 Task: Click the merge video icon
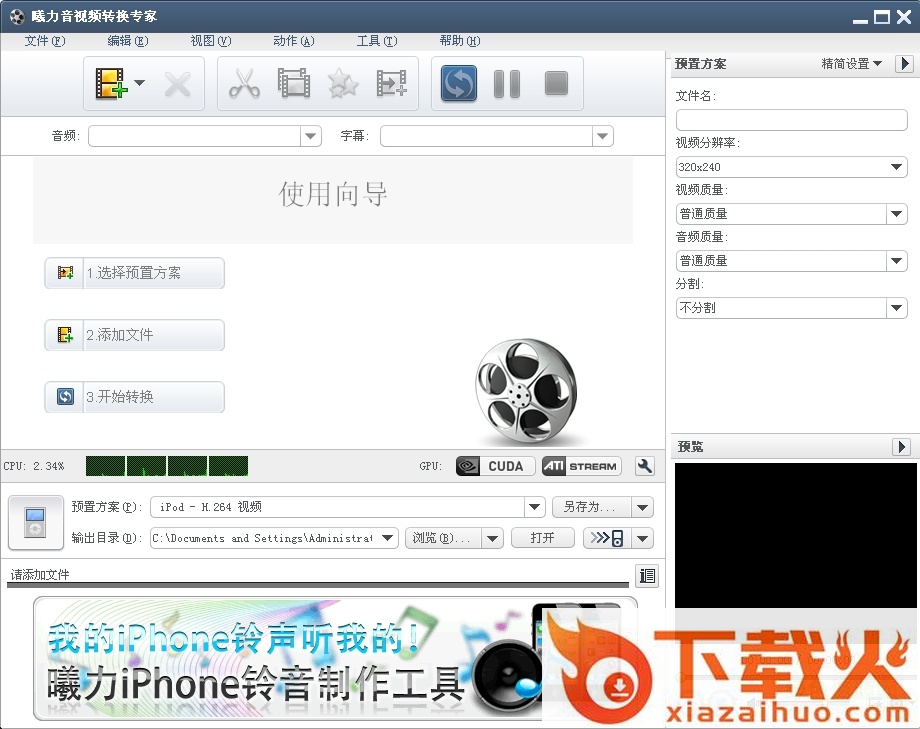click(x=391, y=83)
